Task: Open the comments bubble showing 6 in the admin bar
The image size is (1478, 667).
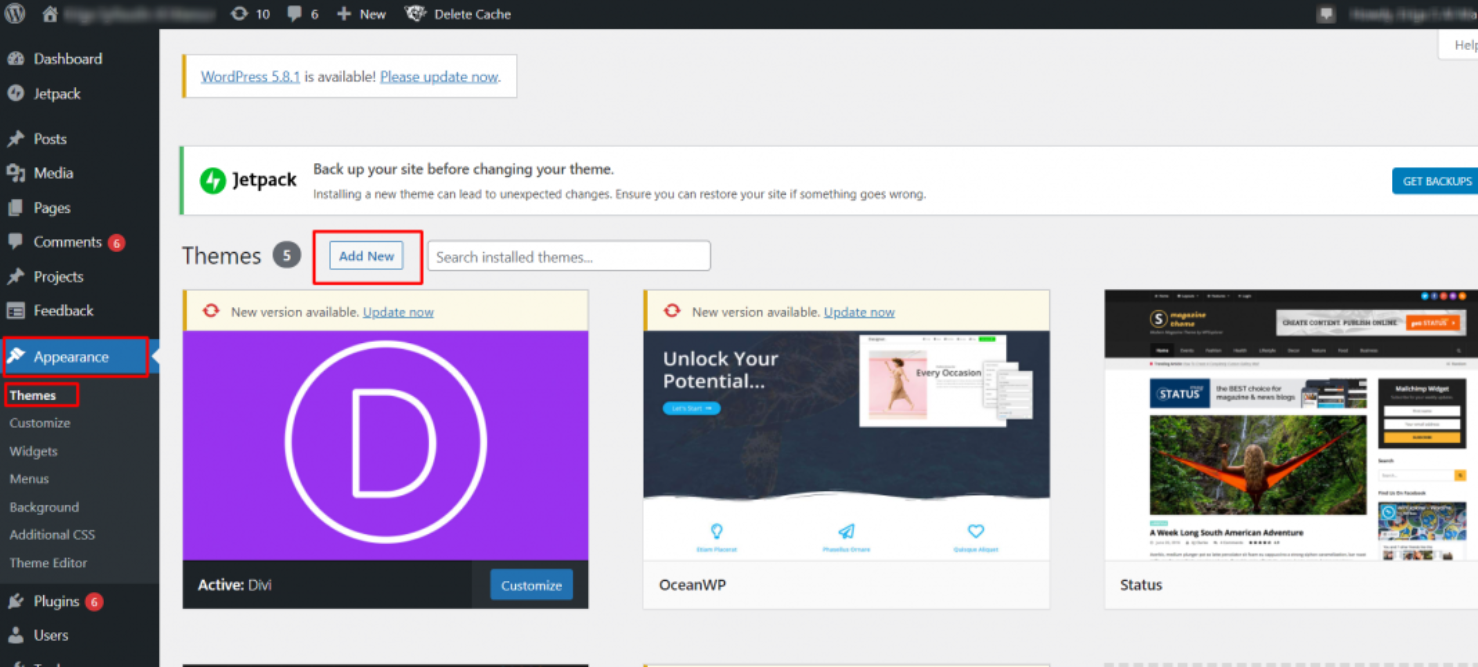Action: click(x=303, y=14)
